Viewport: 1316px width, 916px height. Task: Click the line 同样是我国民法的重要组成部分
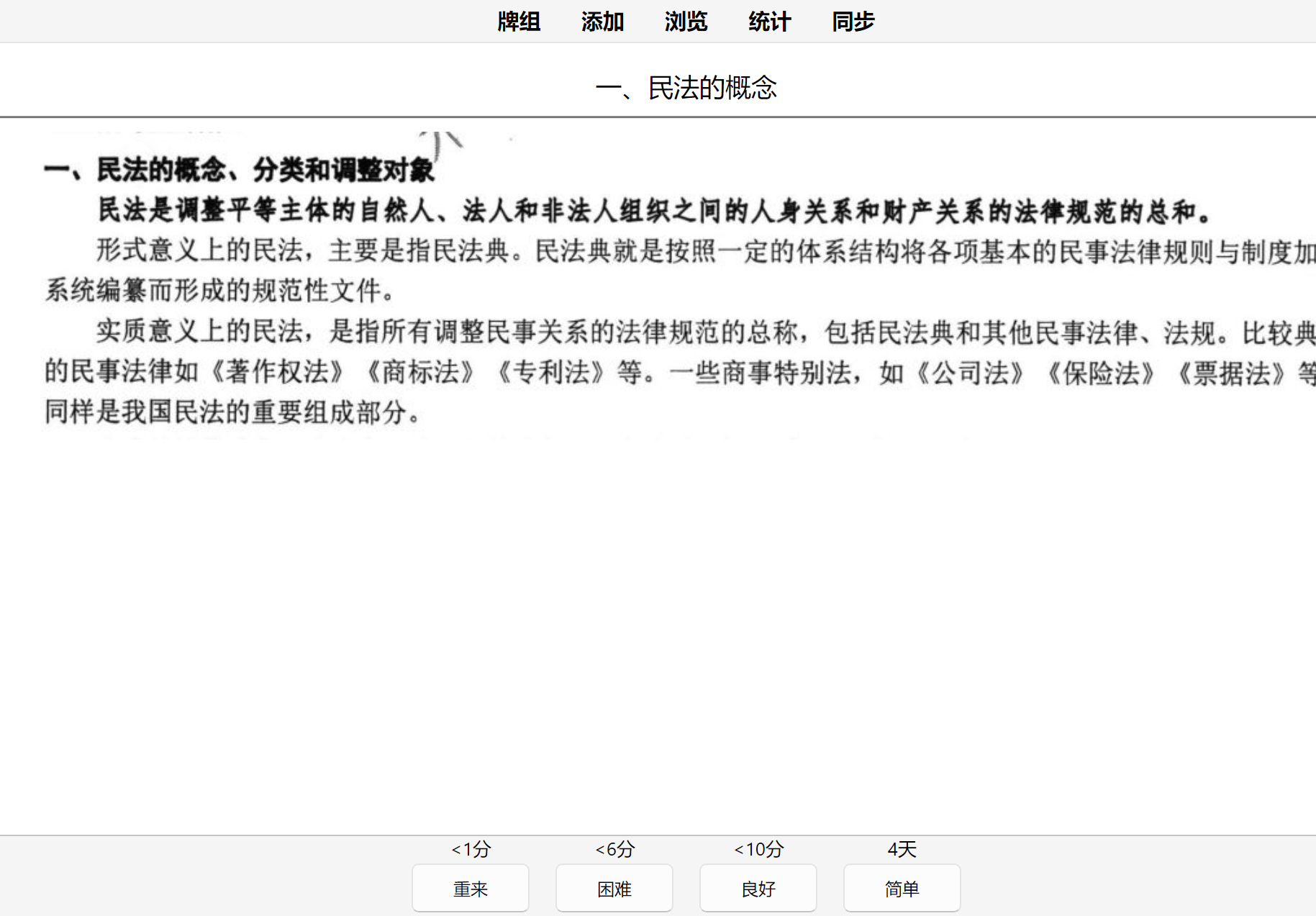point(233,412)
